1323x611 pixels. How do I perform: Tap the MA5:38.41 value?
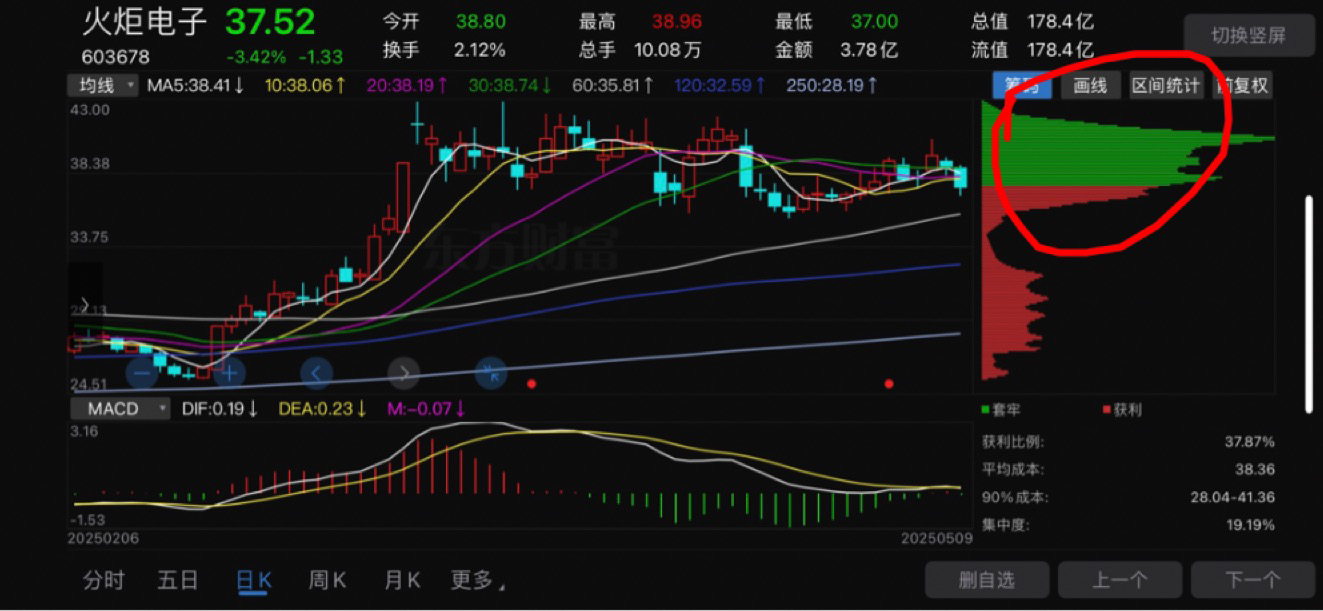coord(196,86)
